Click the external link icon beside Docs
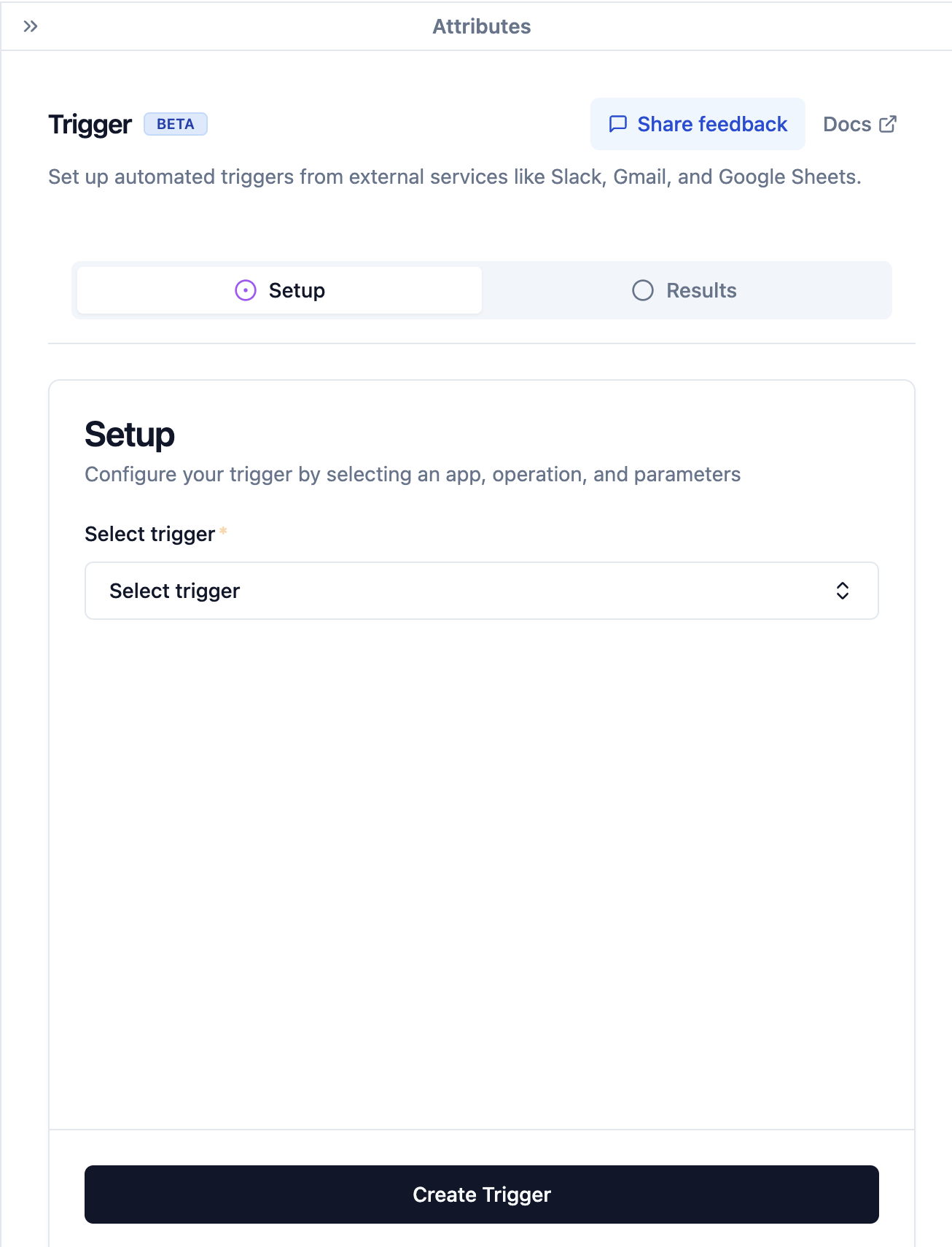952x1247 pixels. pos(887,124)
